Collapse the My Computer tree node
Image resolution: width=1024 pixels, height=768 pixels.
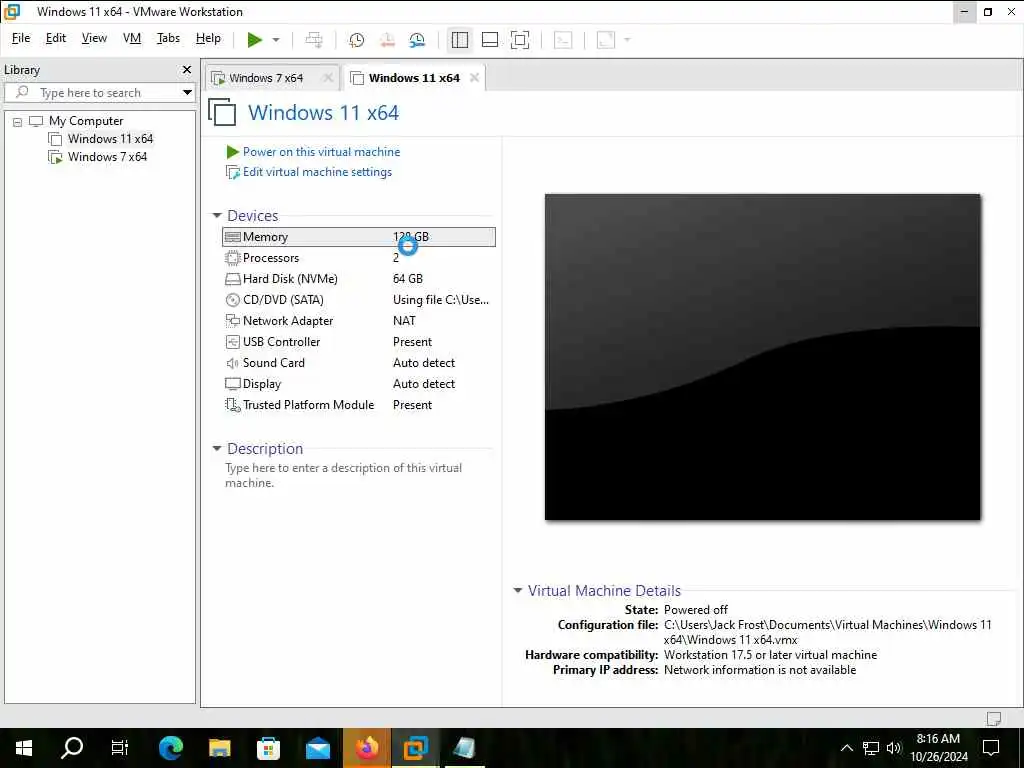[x=18, y=121]
